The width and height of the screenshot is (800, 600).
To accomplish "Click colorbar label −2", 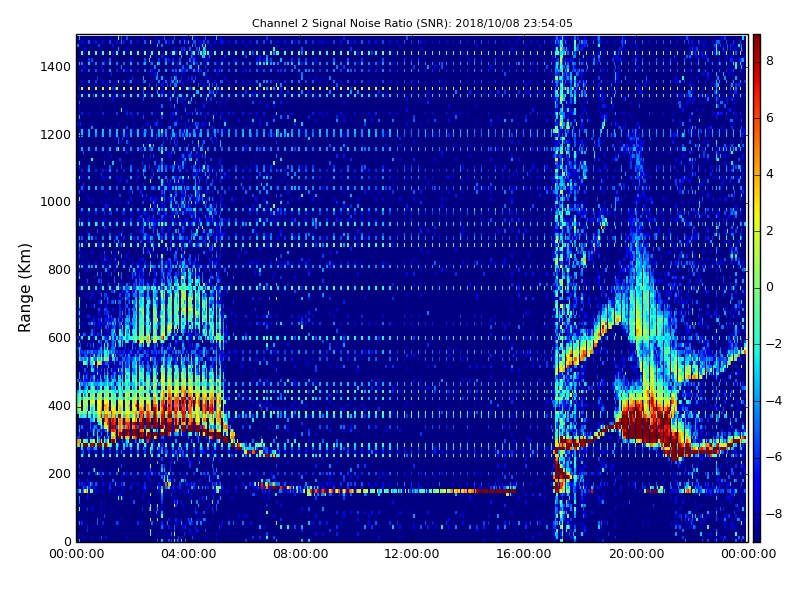I will (x=774, y=344).
